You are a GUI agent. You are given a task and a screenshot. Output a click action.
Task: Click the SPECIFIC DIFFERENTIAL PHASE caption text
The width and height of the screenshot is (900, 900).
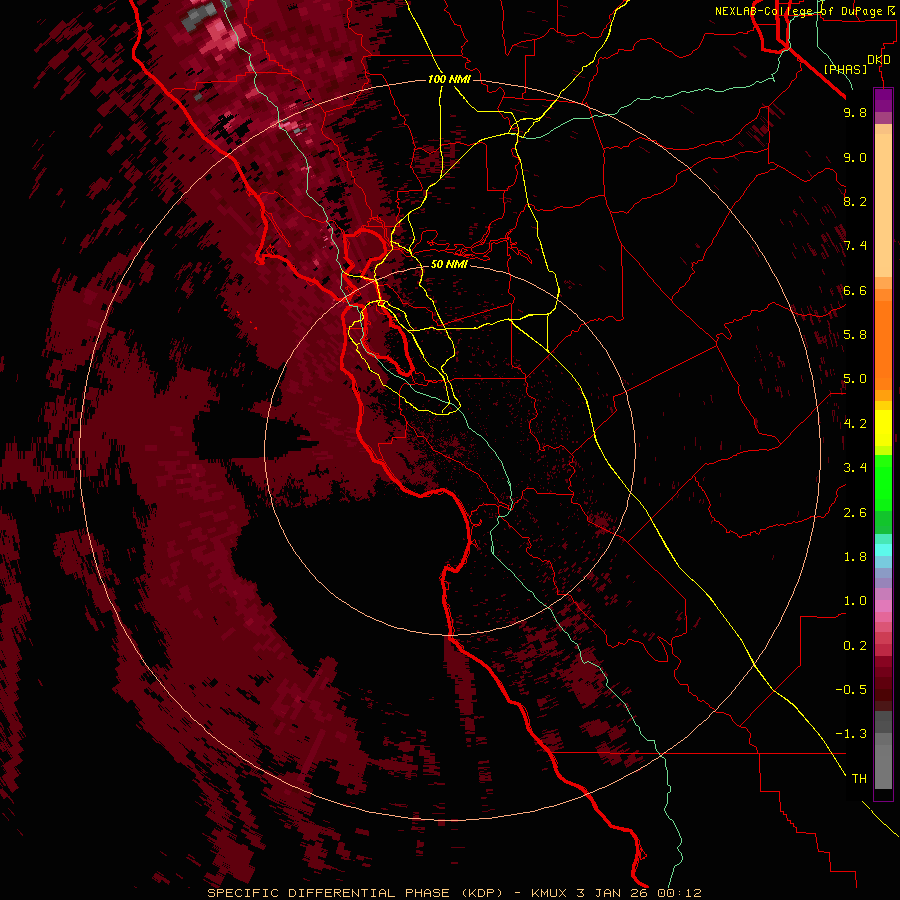coord(331,893)
